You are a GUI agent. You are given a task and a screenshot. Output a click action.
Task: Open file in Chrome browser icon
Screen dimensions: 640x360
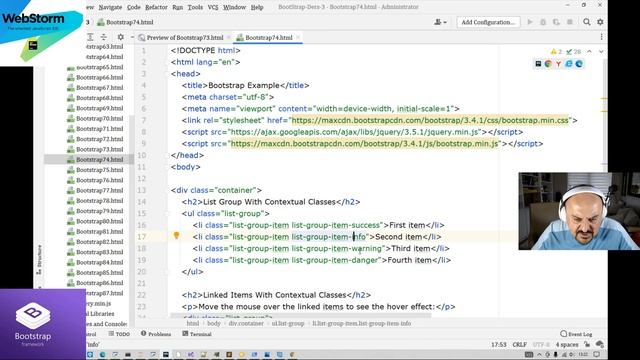pyautogui.click(x=548, y=64)
